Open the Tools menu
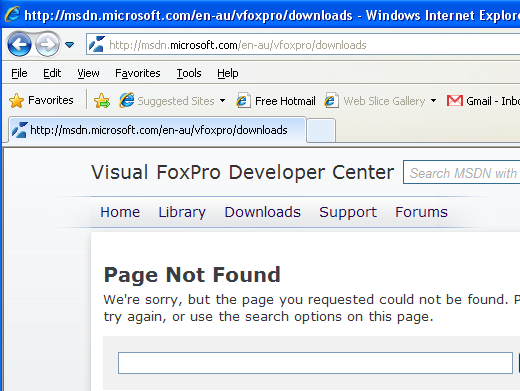Screen dimensions: 520x391 (x=189, y=73)
